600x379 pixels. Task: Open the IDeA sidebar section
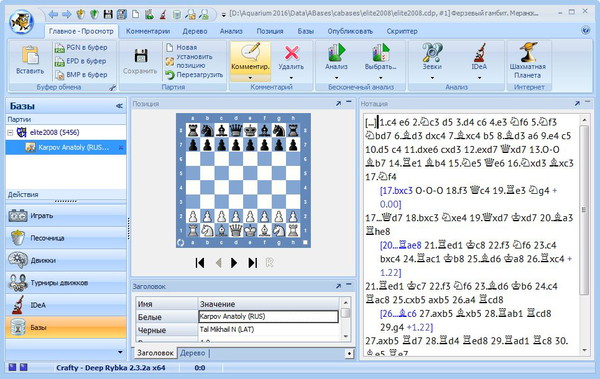pyautogui.click(x=66, y=305)
